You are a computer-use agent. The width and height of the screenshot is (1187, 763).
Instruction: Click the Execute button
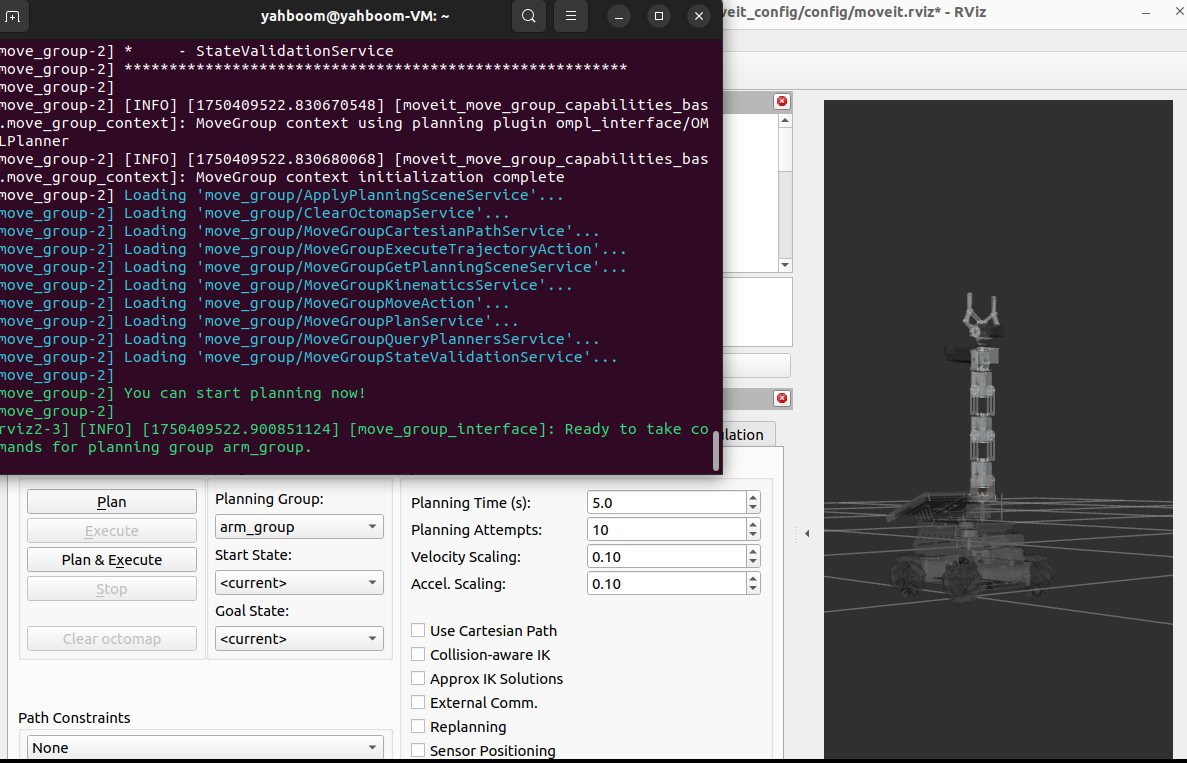pyautogui.click(x=112, y=531)
